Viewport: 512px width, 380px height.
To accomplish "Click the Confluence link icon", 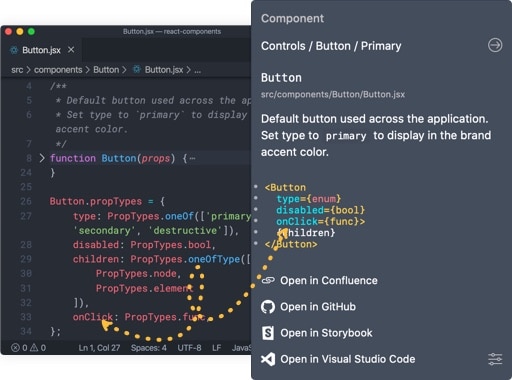I will pos(268,280).
